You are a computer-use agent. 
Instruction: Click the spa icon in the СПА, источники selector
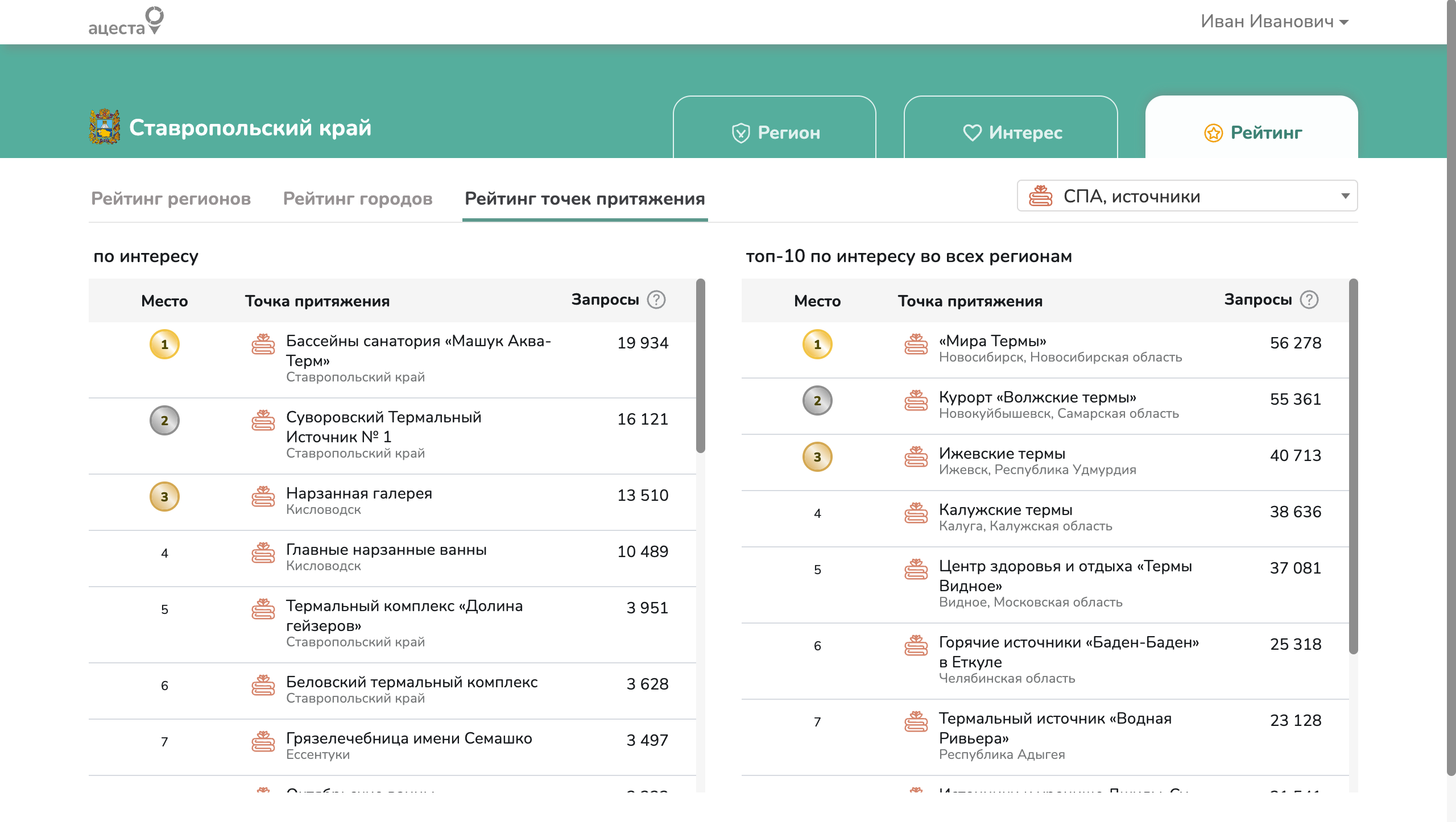click(1040, 196)
